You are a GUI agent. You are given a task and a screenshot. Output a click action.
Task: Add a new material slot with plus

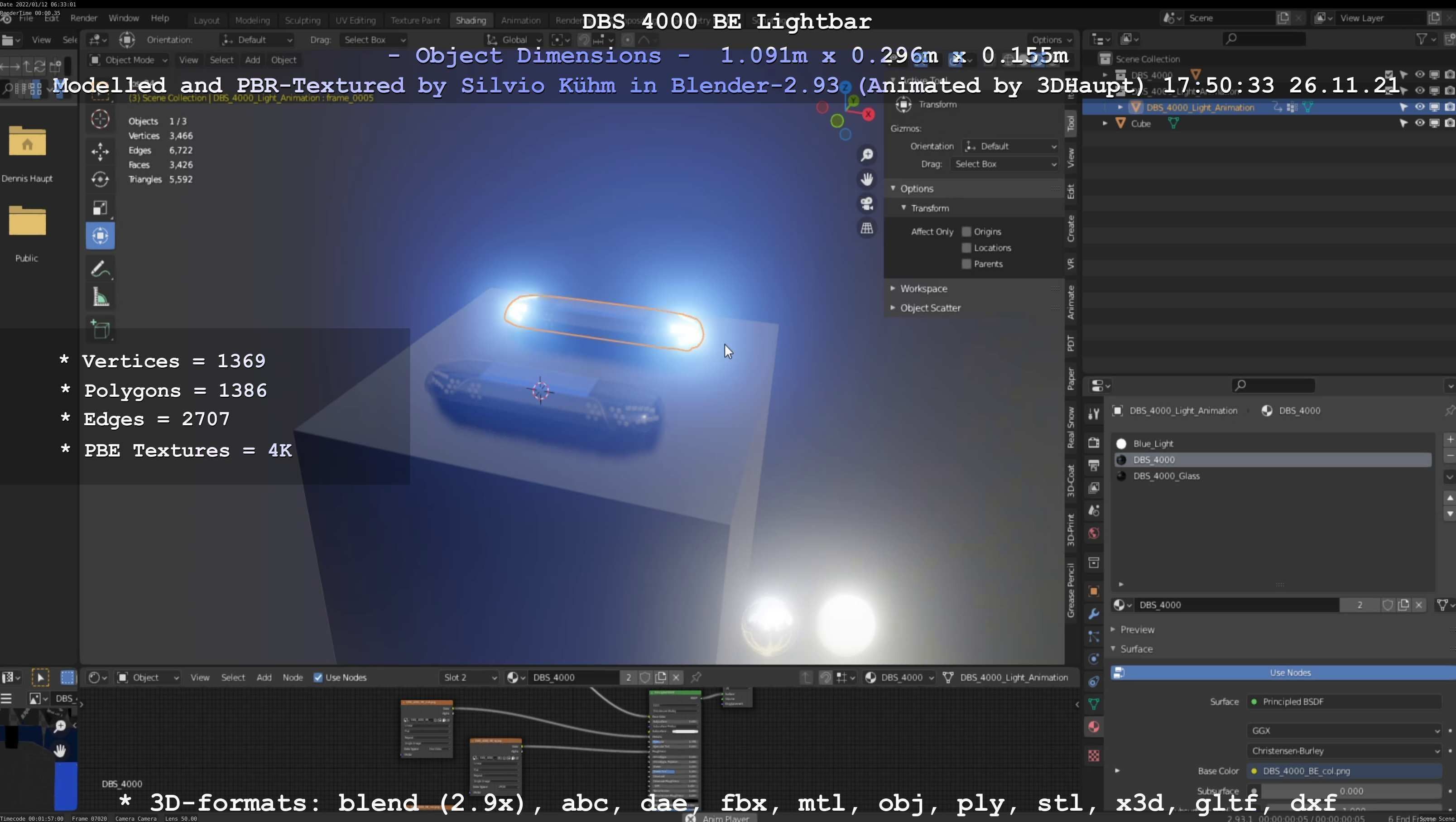pyautogui.click(x=1449, y=439)
